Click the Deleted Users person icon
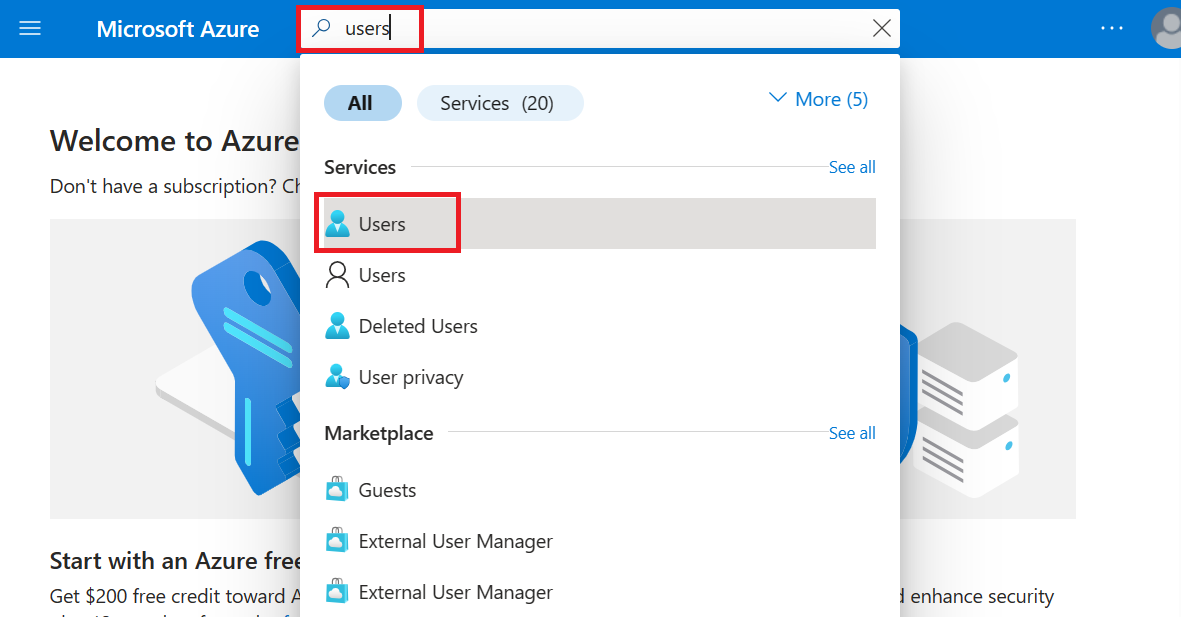 tap(337, 326)
